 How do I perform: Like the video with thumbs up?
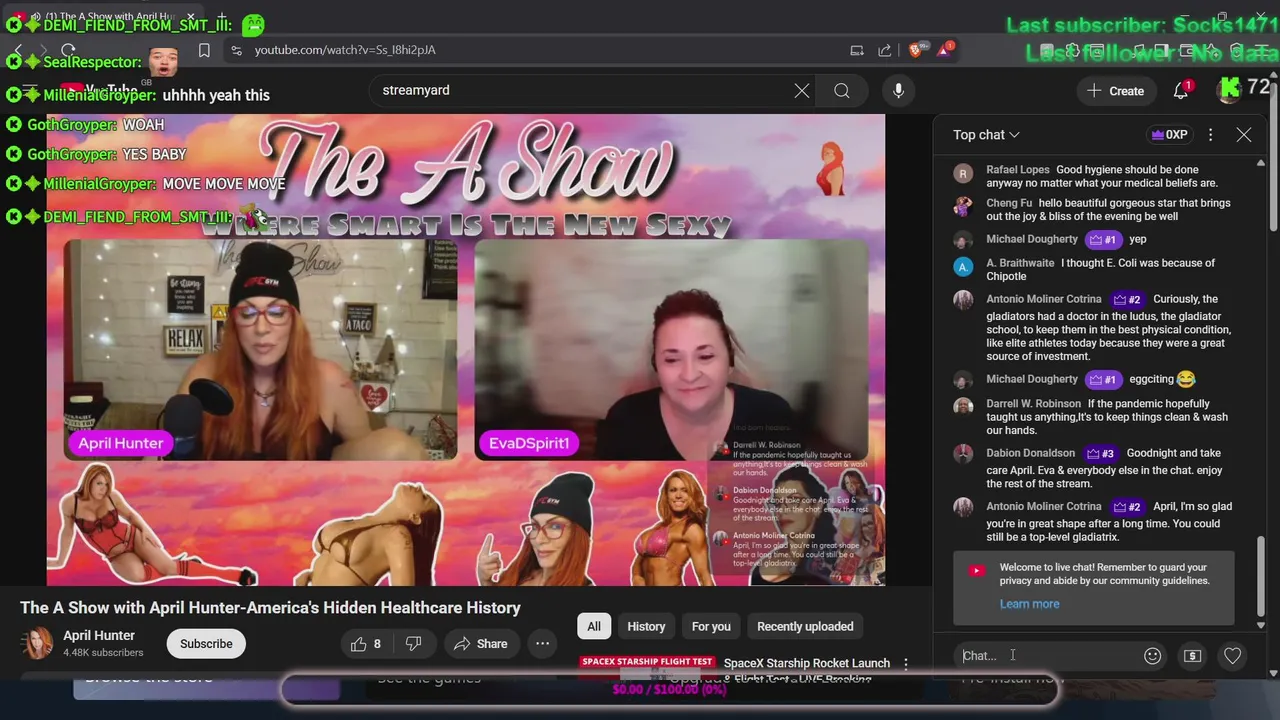tap(366, 644)
